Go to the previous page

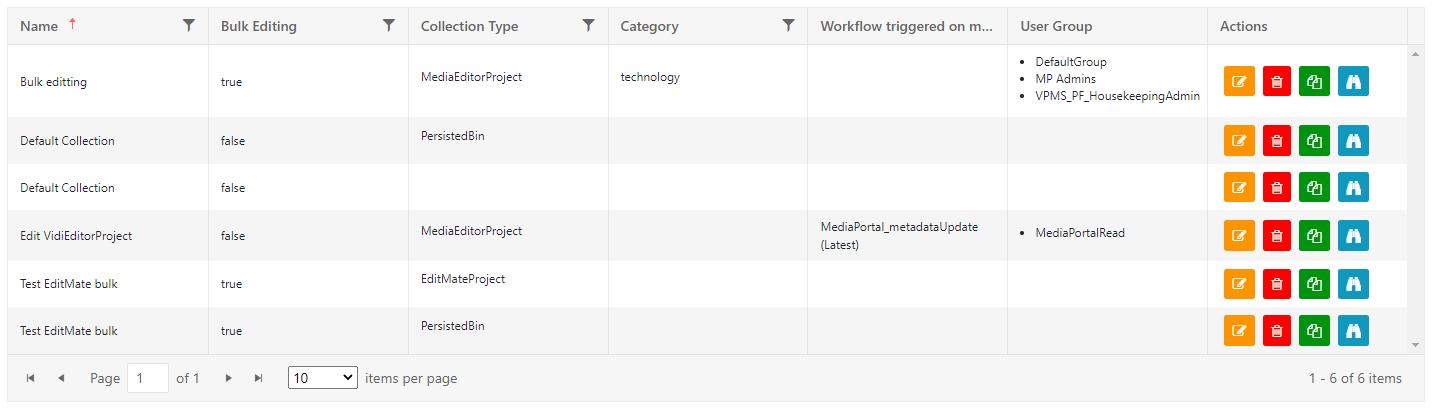pyautogui.click(x=61, y=378)
